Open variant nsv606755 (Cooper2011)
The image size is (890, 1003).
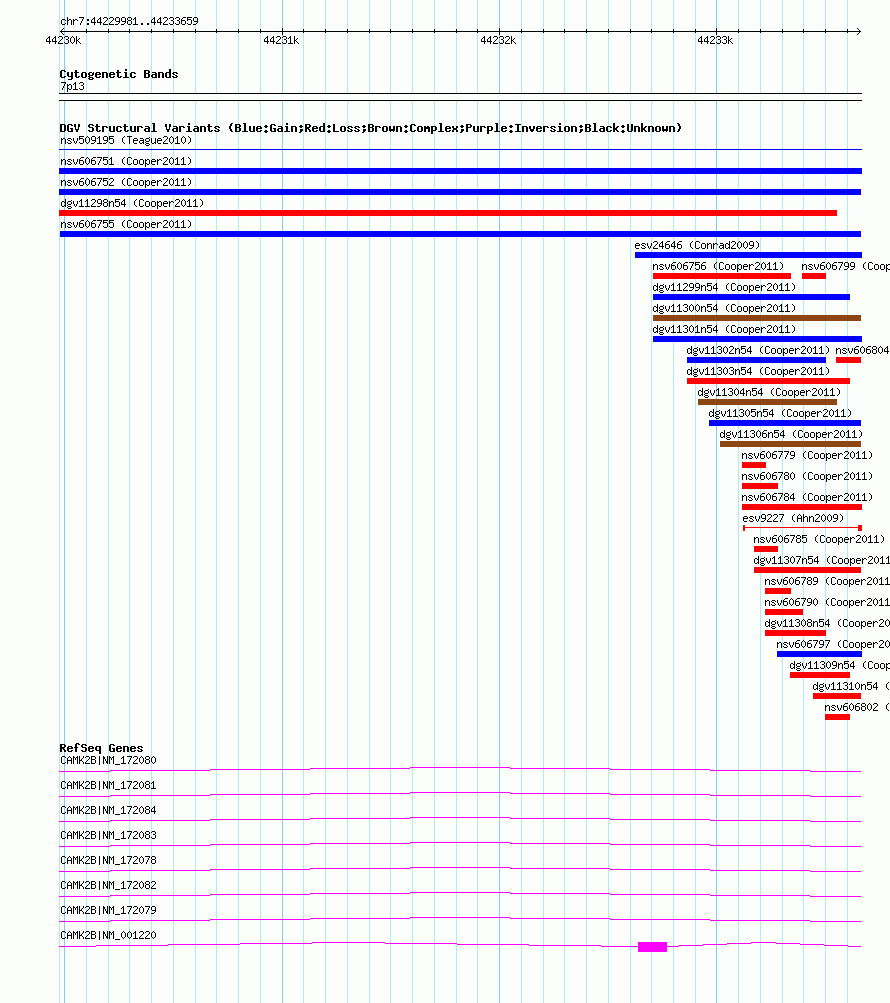click(126, 224)
